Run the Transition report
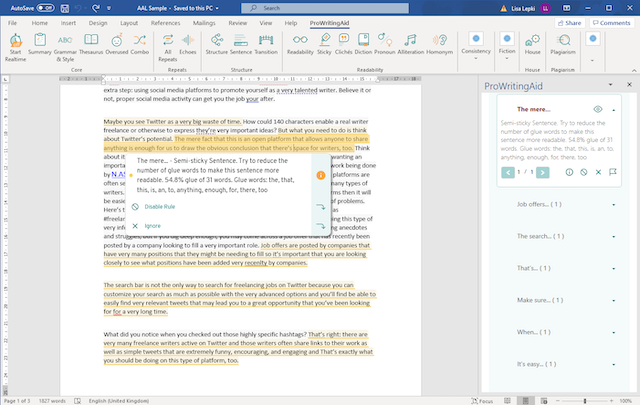The image size is (640, 405). coord(266,45)
